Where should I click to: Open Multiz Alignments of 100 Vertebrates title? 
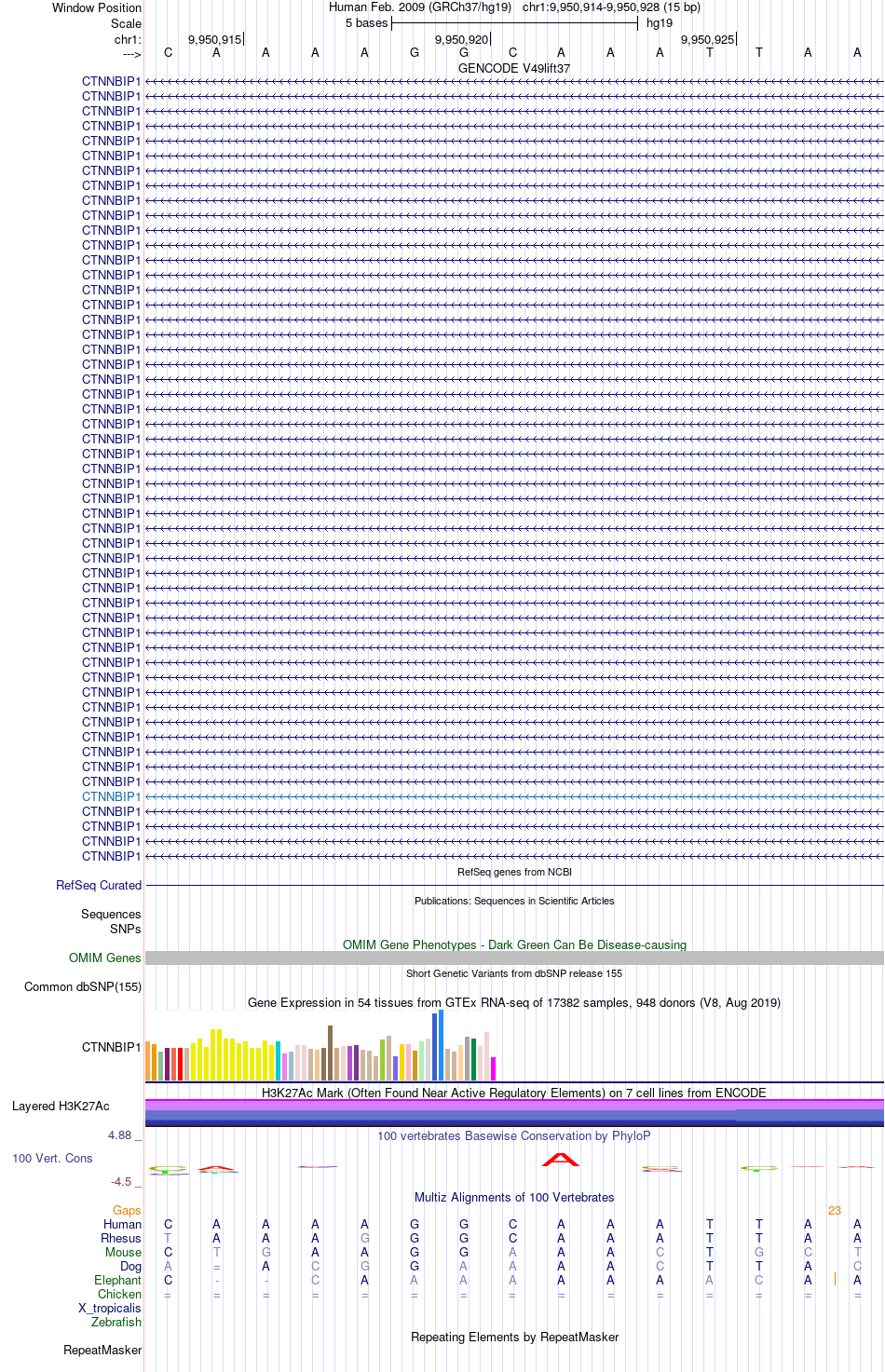tap(514, 1197)
